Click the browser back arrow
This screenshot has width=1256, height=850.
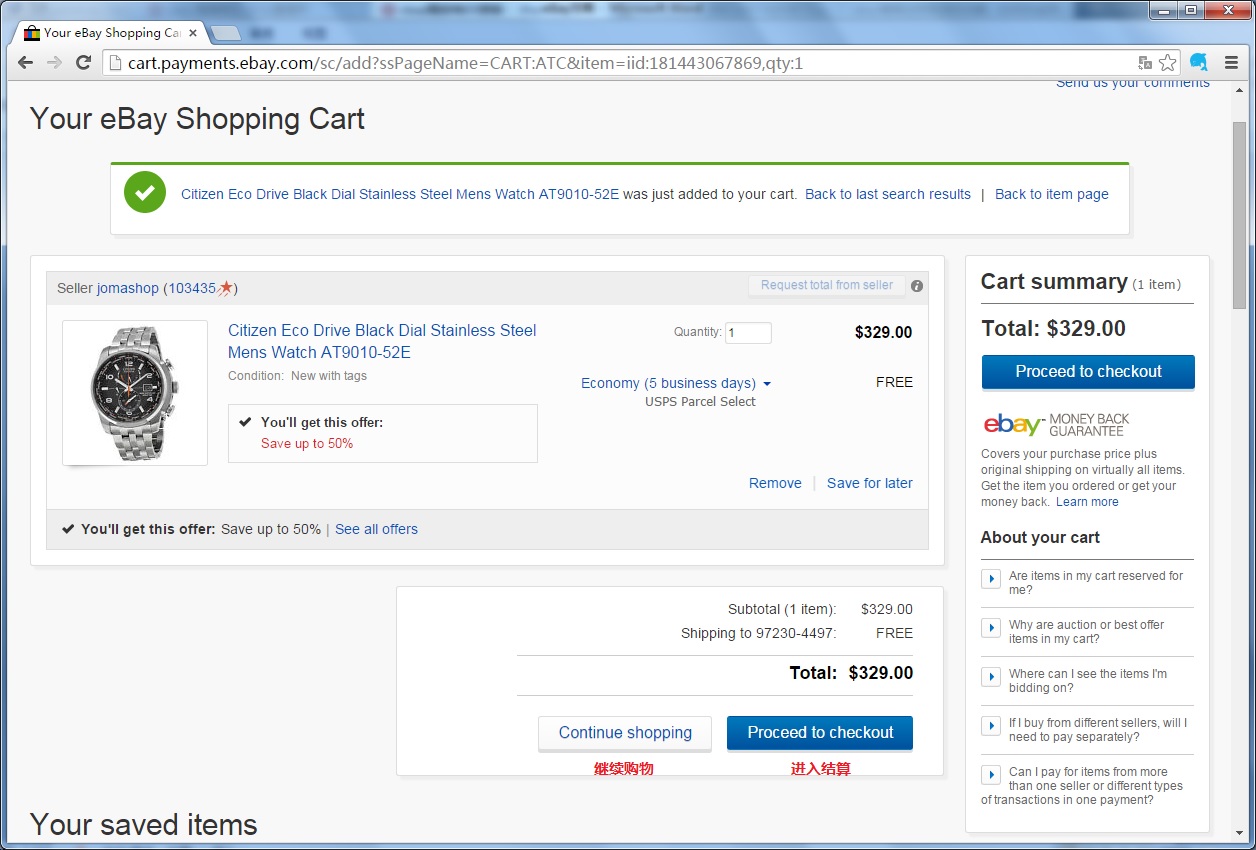(x=26, y=63)
